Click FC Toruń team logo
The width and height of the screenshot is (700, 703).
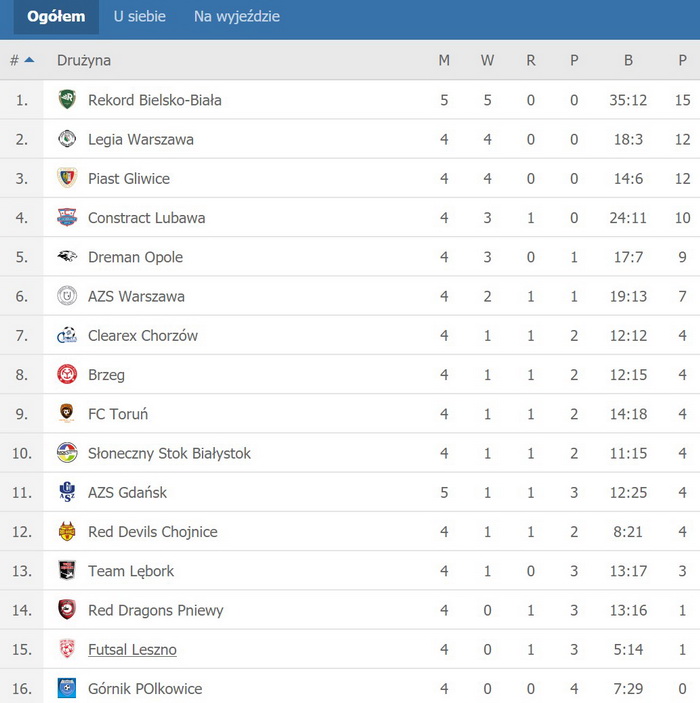[x=67, y=413]
